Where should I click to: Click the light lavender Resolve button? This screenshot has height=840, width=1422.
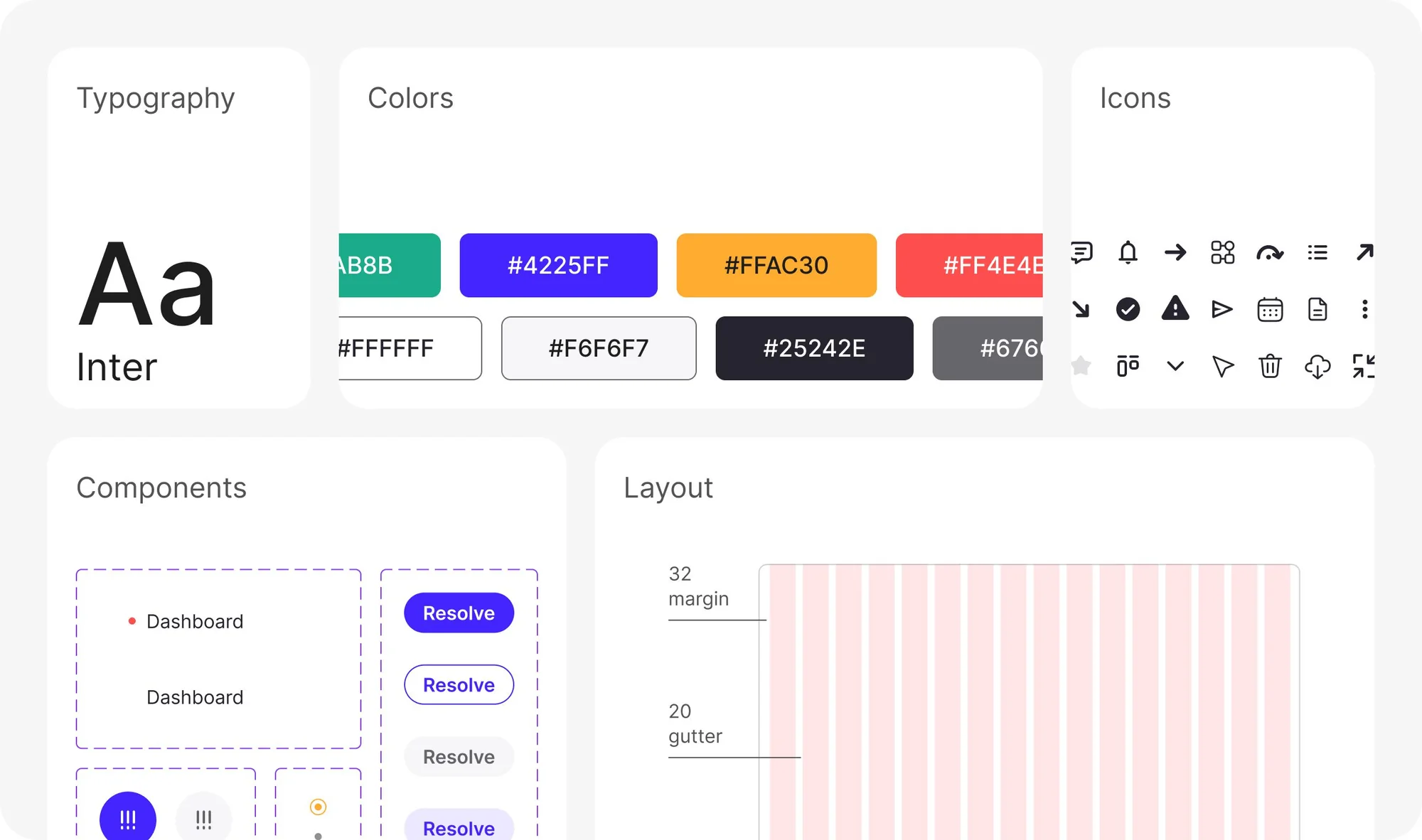[x=459, y=824]
